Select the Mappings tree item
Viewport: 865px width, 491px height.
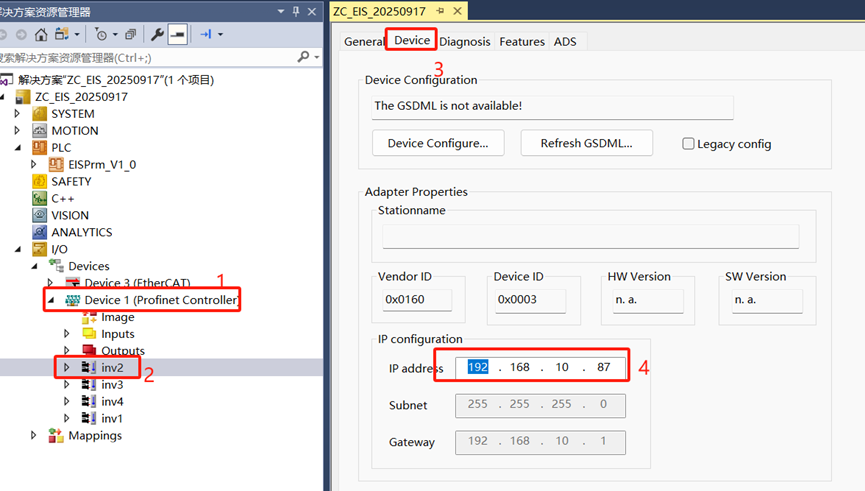[x=95, y=436]
